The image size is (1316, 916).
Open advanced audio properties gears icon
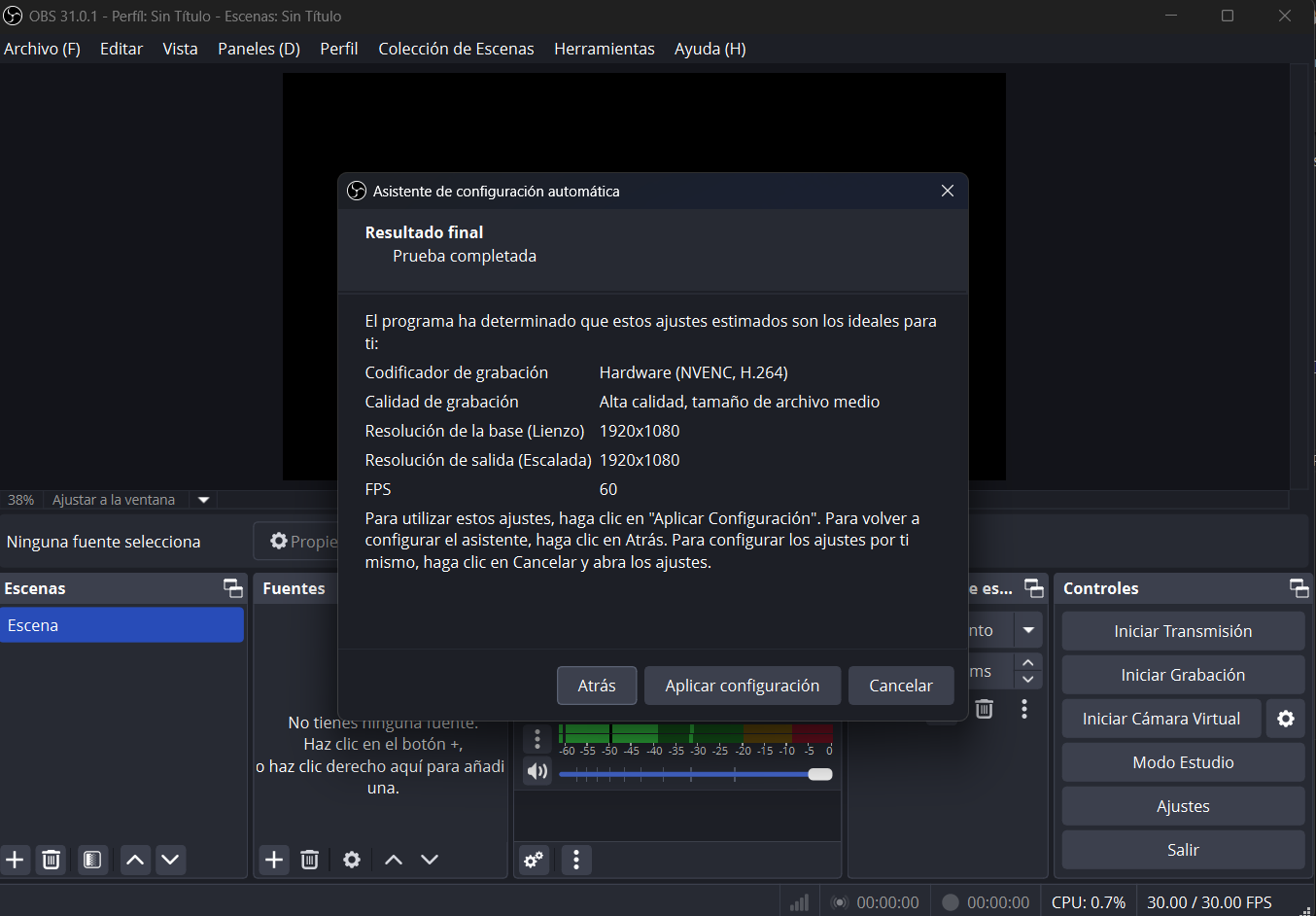click(x=534, y=860)
